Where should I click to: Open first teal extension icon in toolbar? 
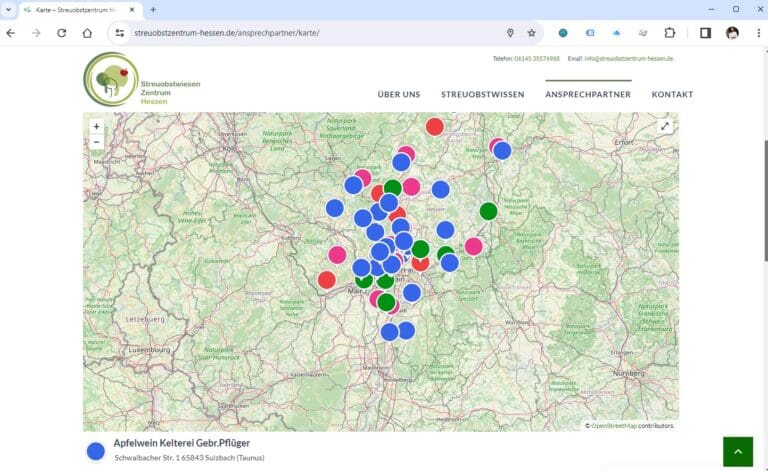563,33
